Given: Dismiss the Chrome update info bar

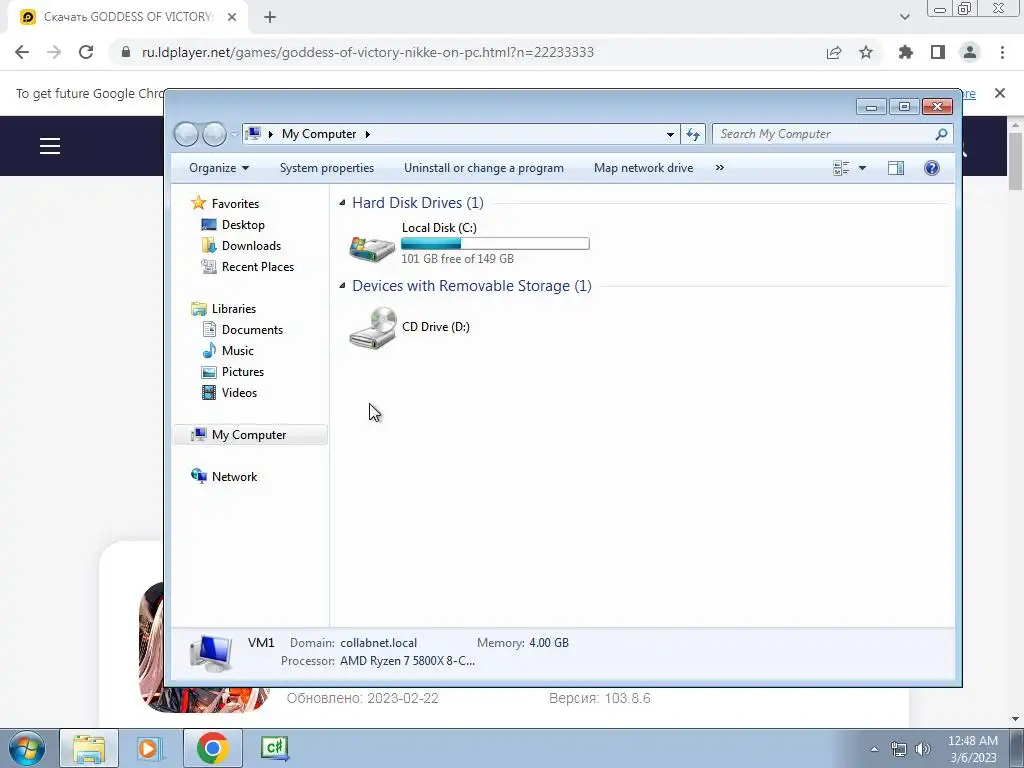Looking at the screenshot, I should pos(1000,93).
